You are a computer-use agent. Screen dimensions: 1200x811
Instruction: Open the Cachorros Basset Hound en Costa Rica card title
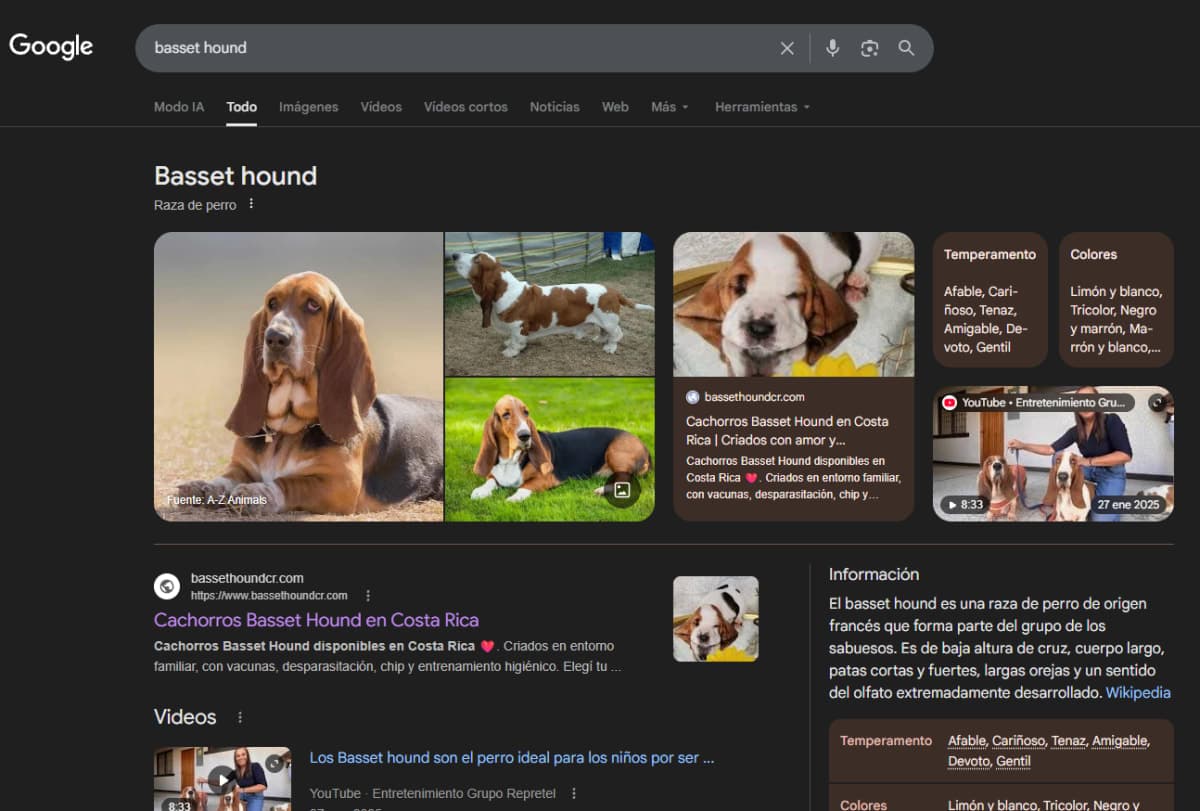pyautogui.click(x=787, y=431)
